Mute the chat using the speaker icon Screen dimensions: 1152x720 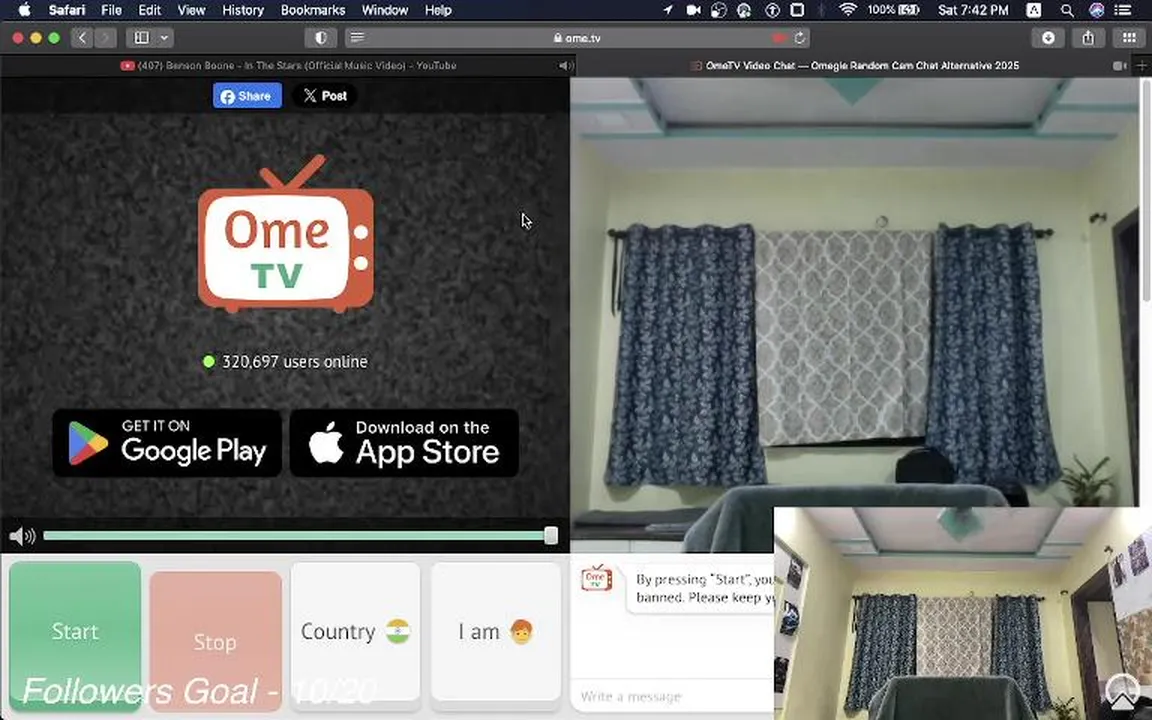pos(21,536)
